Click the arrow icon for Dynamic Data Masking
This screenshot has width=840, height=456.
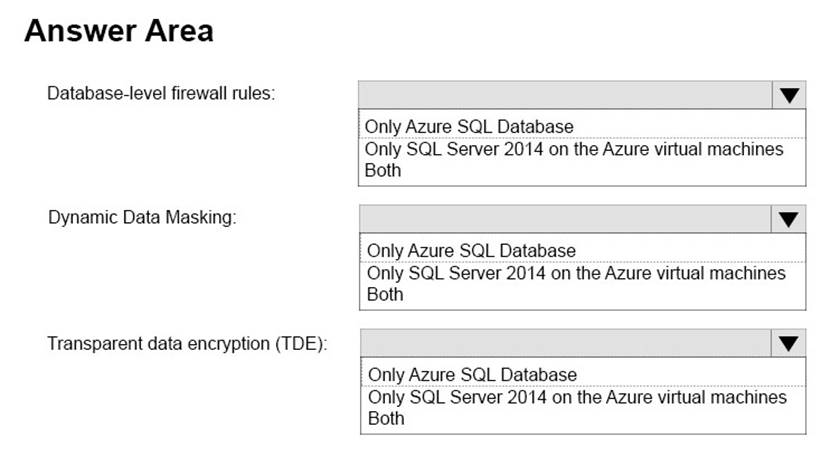788,219
